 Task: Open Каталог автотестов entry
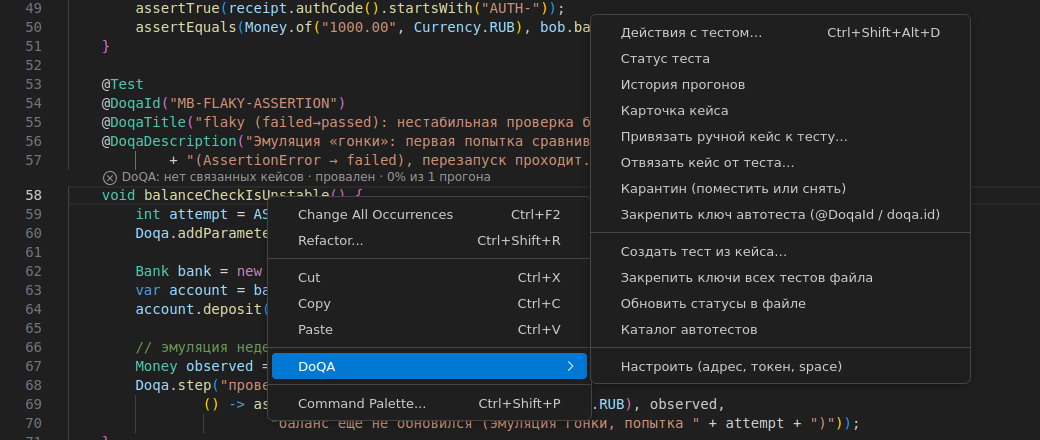click(780, 329)
